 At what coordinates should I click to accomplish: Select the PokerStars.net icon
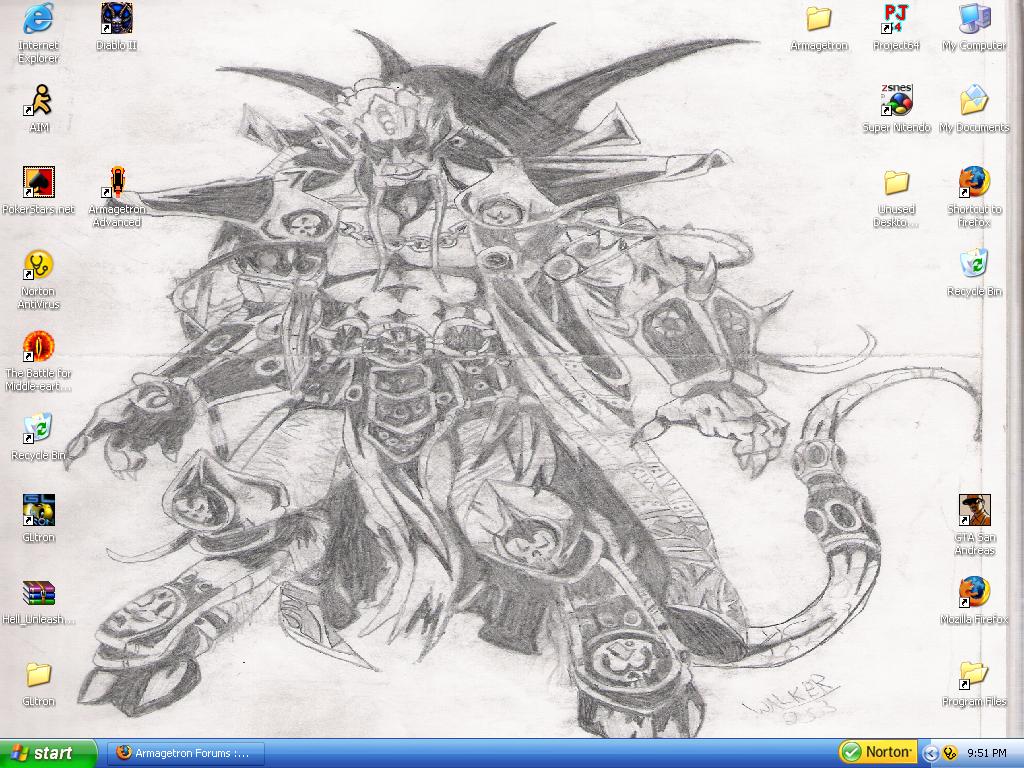tap(39, 184)
